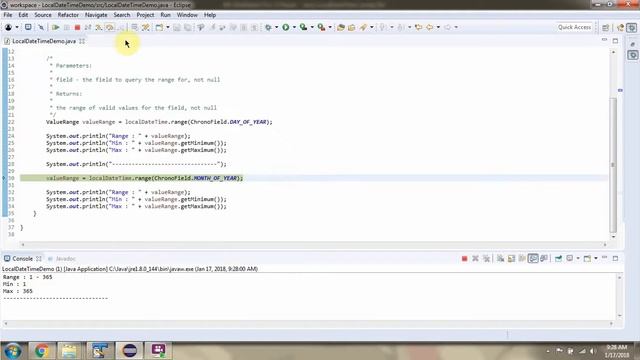Toggle Scroll Lock in Console toolbar
640x360 pixels.
(x=511, y=258)
